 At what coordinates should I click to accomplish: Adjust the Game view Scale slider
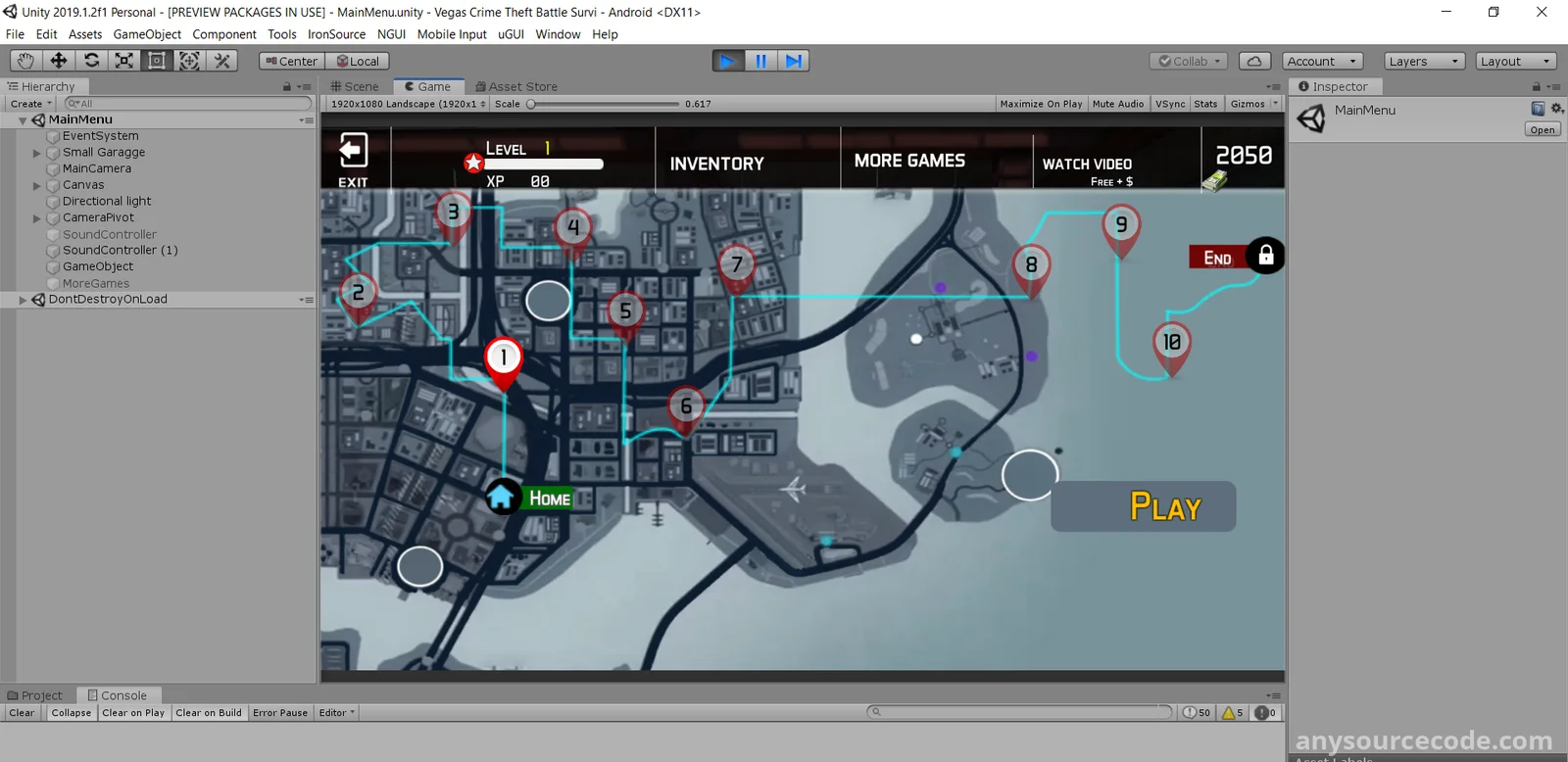(x=532, y=104)
